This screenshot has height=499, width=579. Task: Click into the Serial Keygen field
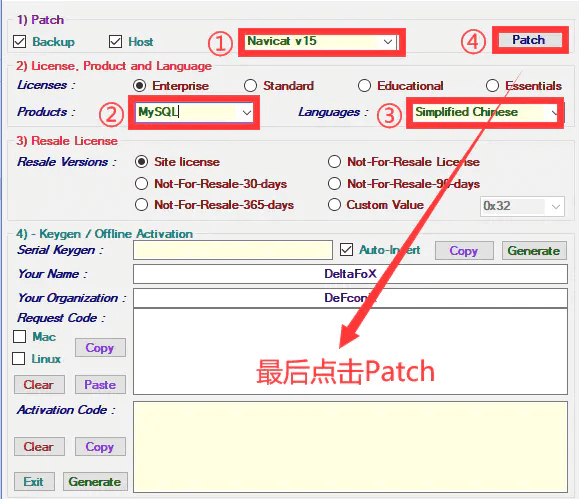pos(233,250)
